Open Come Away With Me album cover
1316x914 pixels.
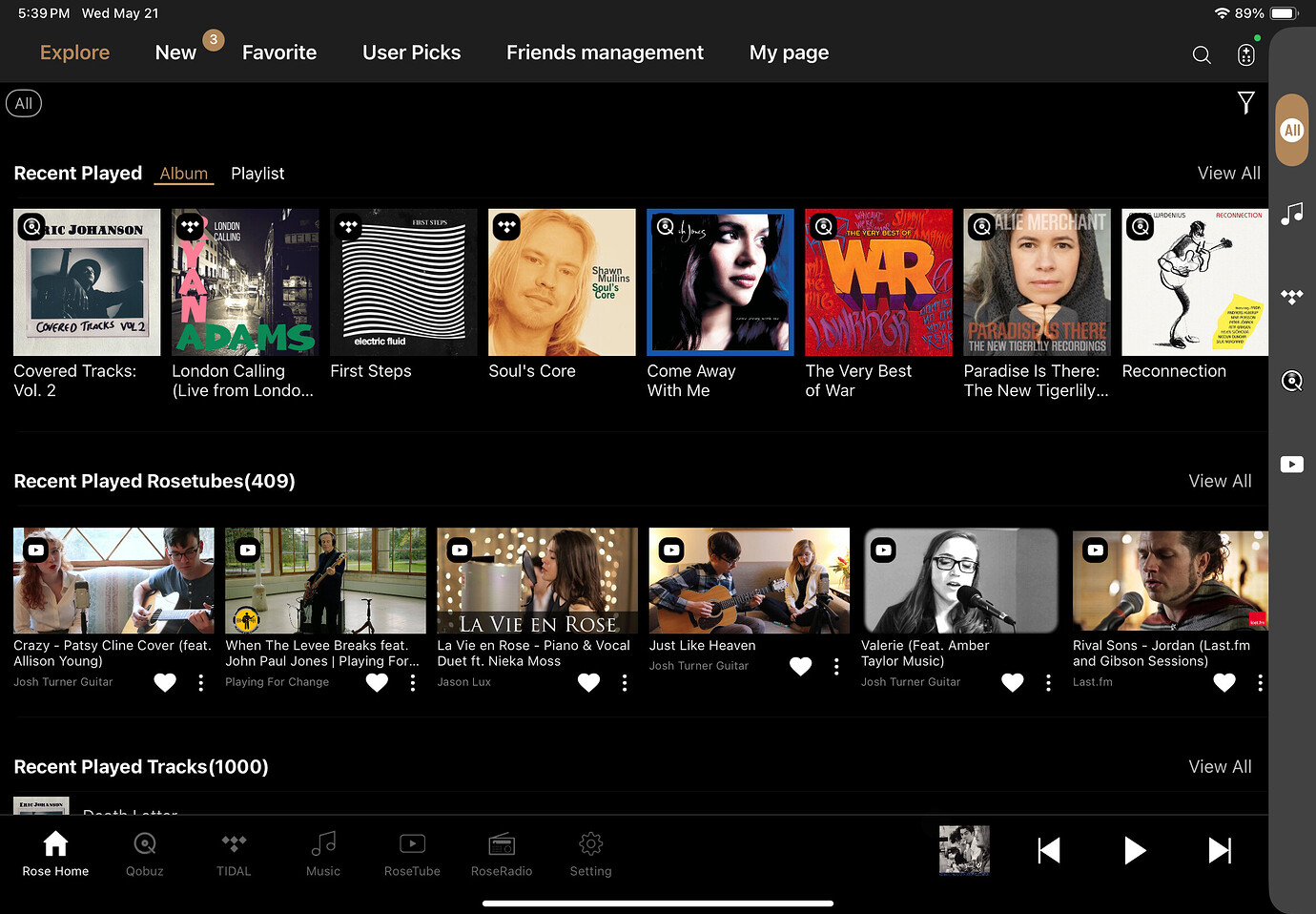pyautogui.click(x=720, y=282)
